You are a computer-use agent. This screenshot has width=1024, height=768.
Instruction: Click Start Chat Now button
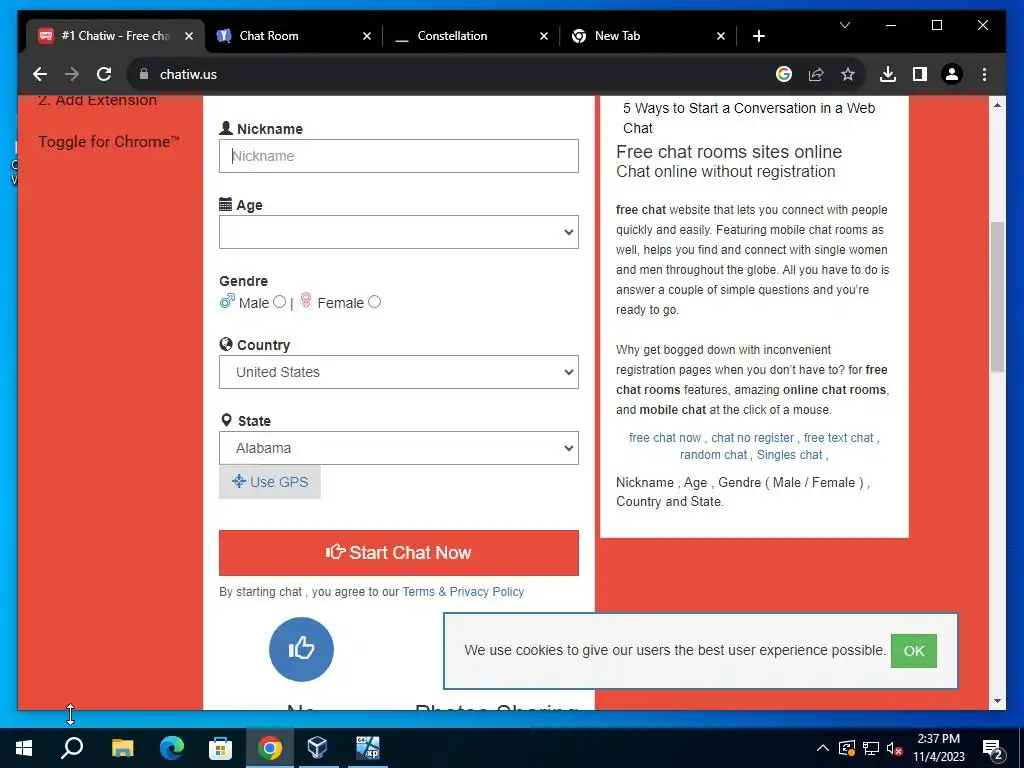398,552
